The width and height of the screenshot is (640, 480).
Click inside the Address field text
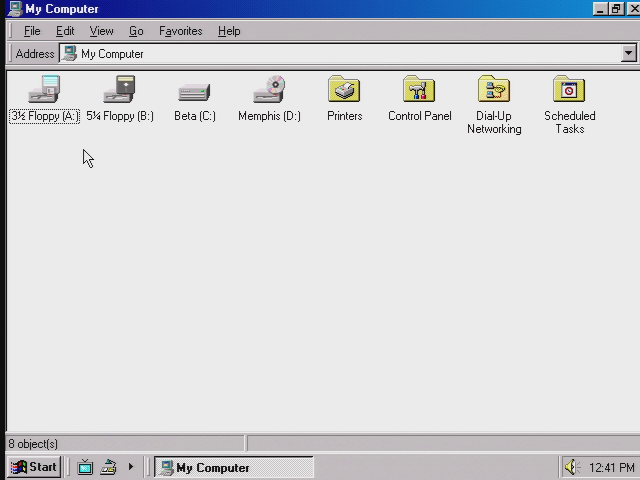coord(112,54)
